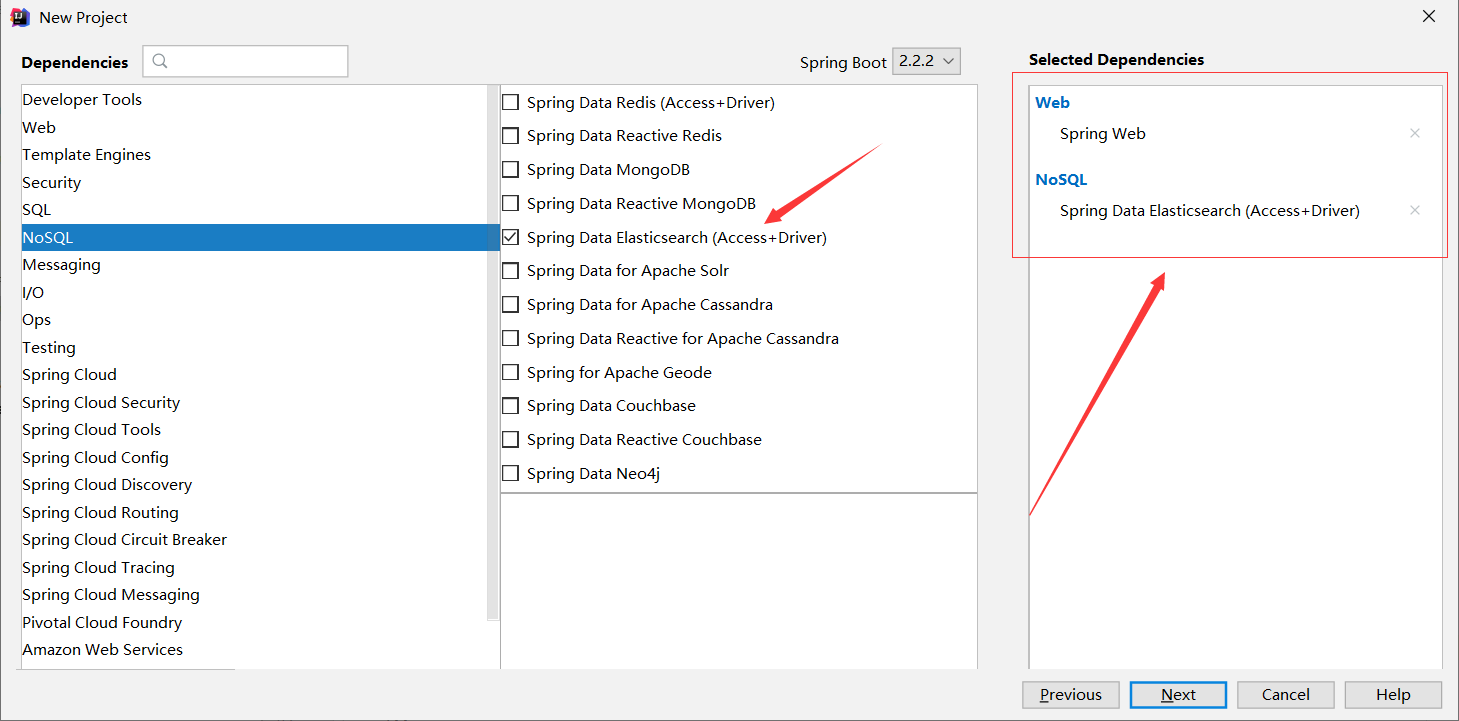1459x721 pixels.
Task: Open the Spring Boot version dropdown
Action: pyautogui.click(x=926, y=61)
